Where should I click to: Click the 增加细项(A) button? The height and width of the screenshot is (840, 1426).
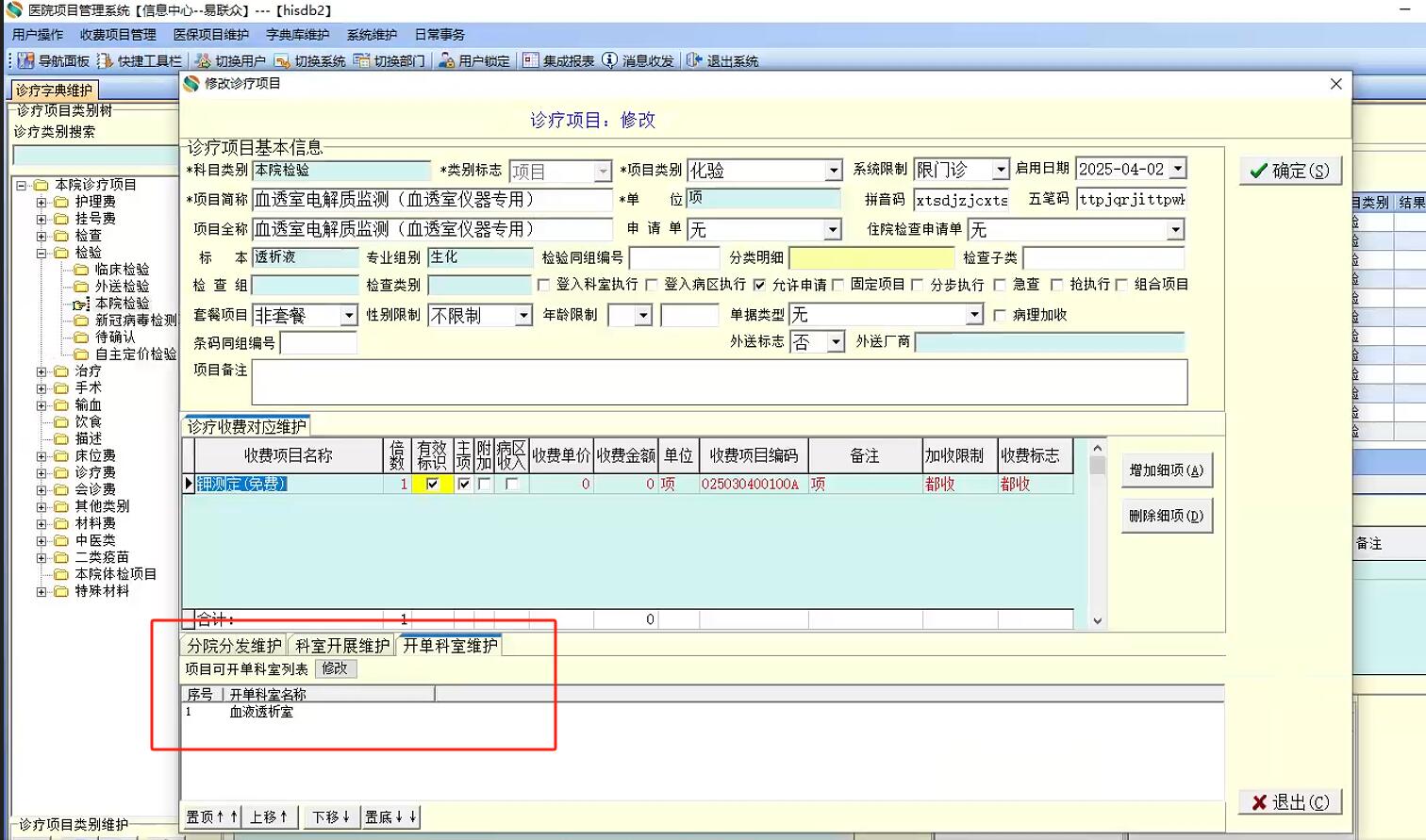1167,470
